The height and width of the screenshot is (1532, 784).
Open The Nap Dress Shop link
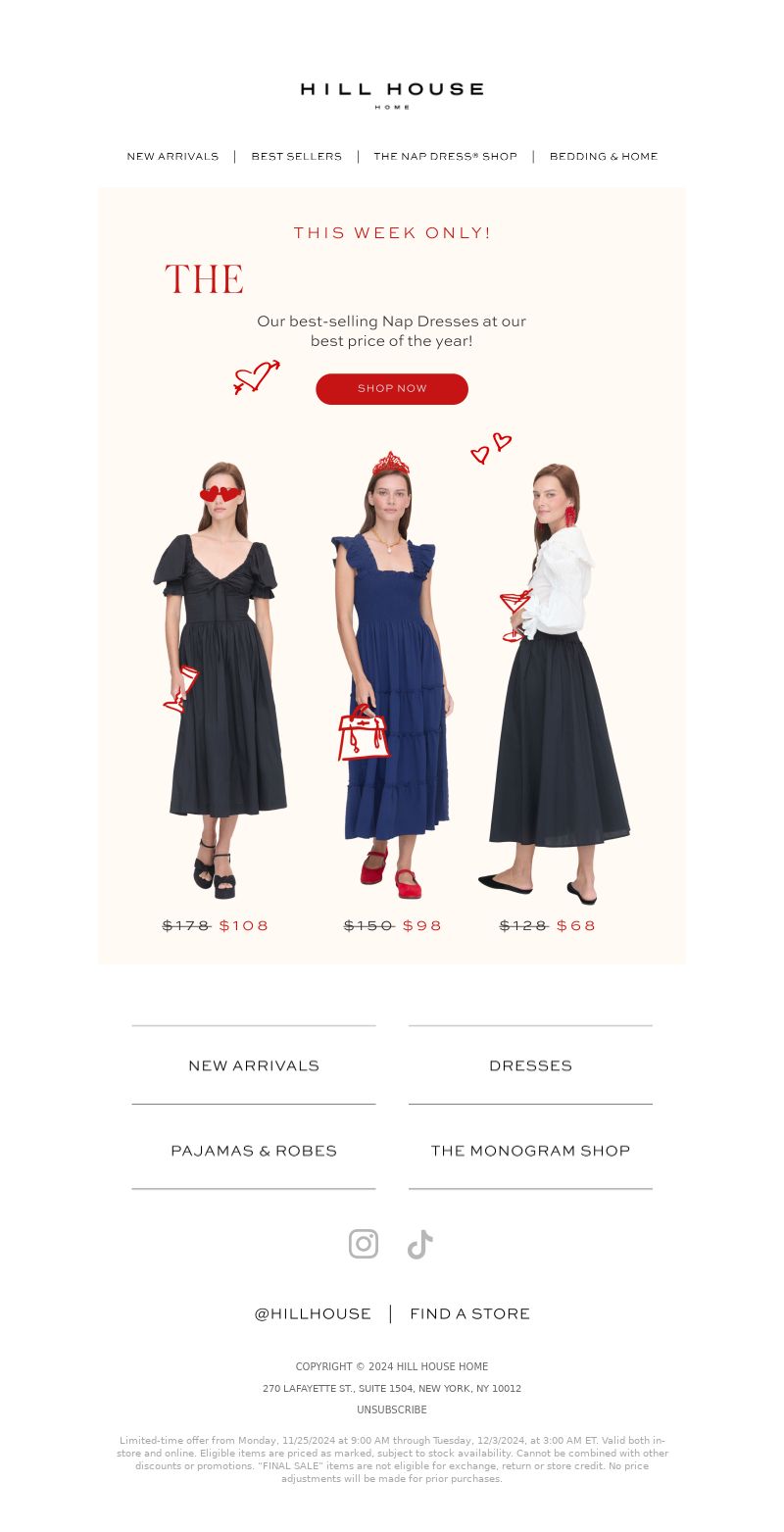click(445, 157)
